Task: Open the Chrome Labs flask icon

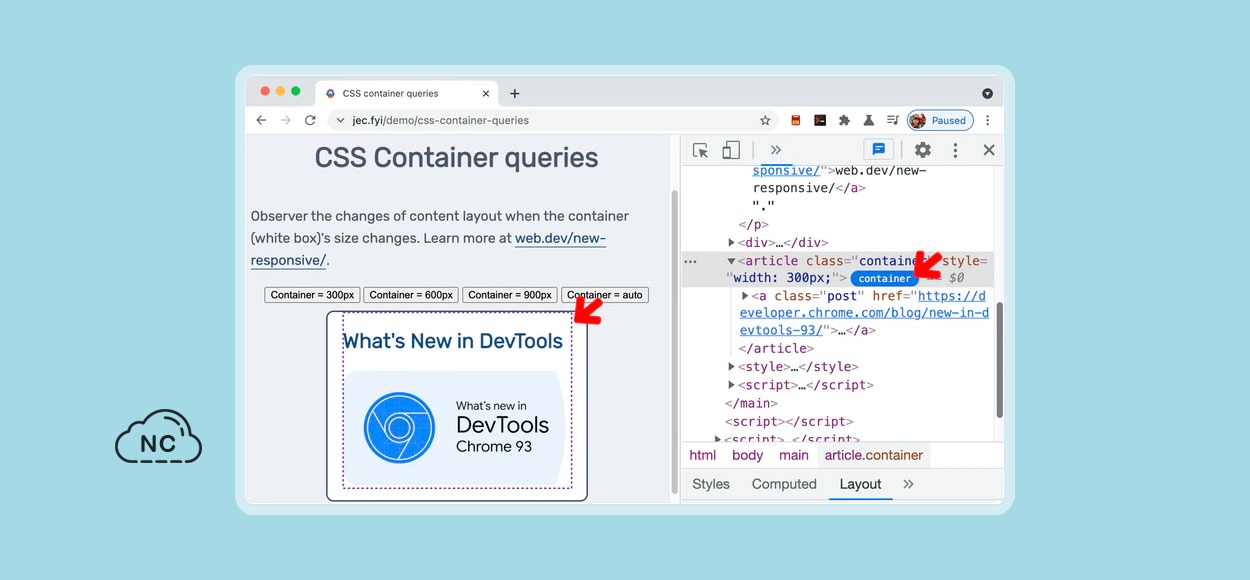Action: [868, 120]
